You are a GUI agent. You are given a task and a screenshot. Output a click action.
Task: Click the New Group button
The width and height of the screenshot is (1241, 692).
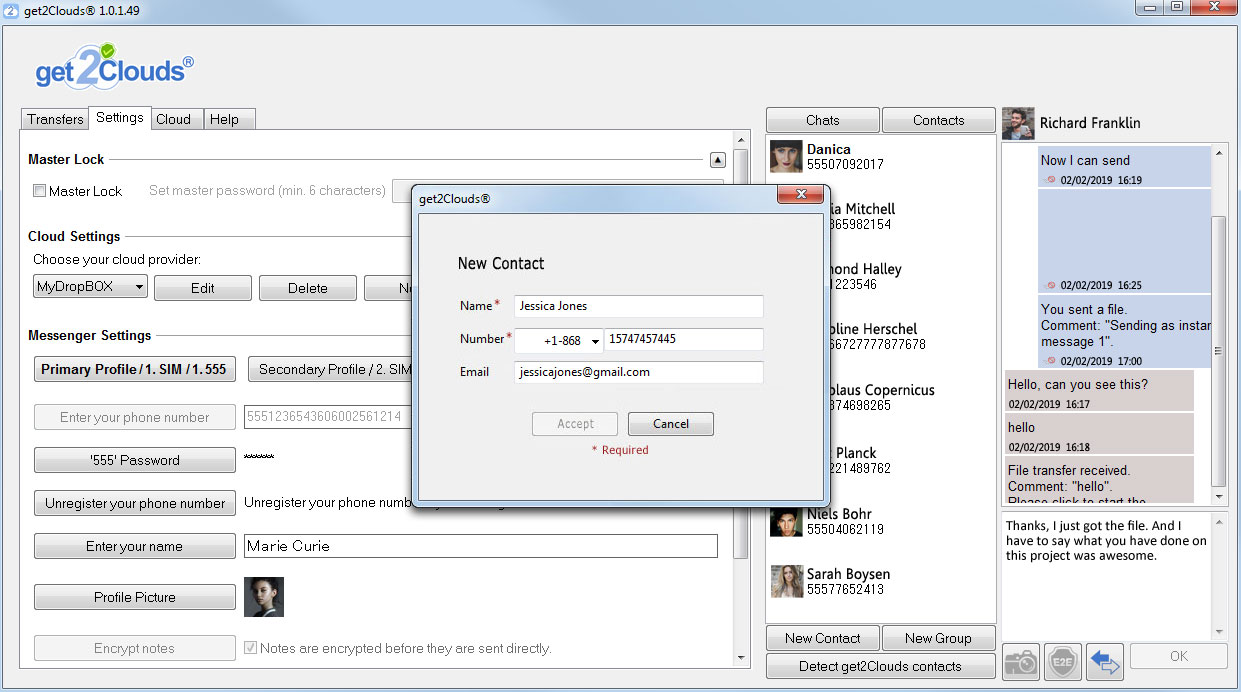(939, 638)
